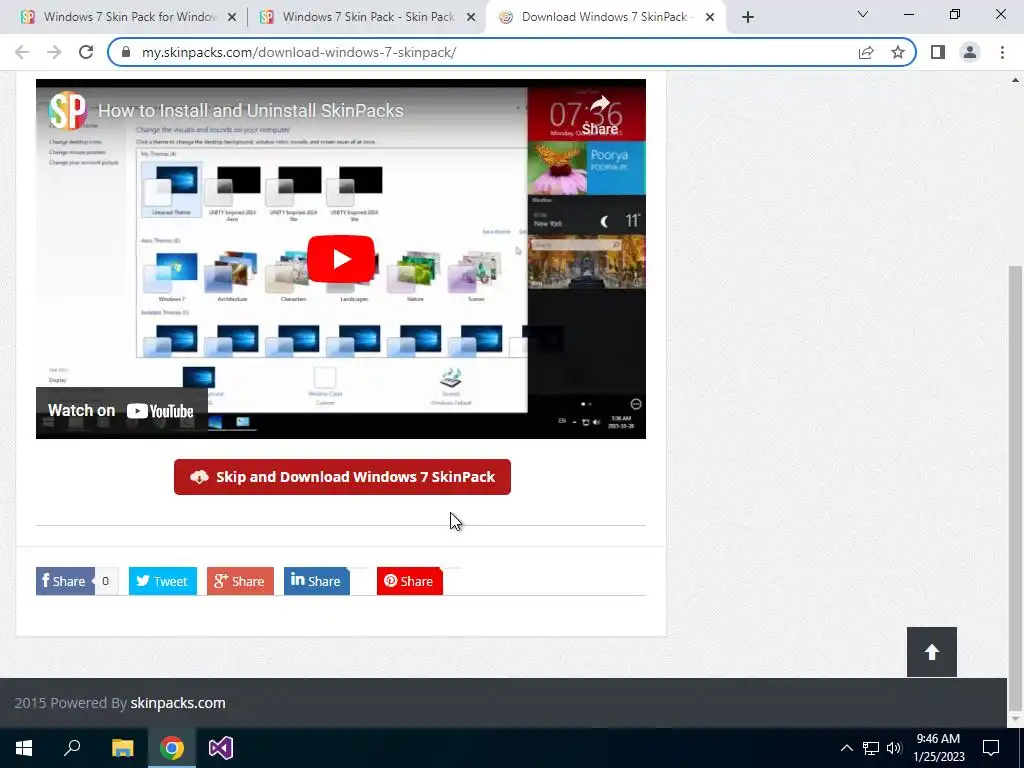Share on Pinterest

point(409,581)
